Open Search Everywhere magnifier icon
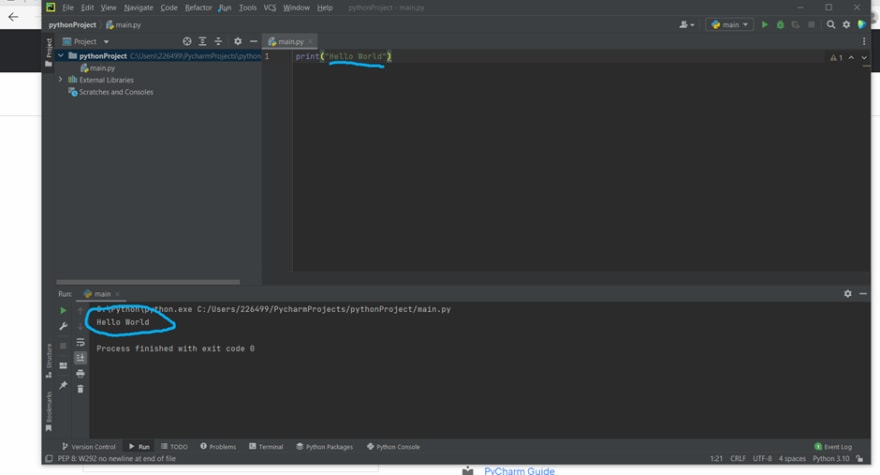This screenshot has height=475, width=880. click(831, 25)
